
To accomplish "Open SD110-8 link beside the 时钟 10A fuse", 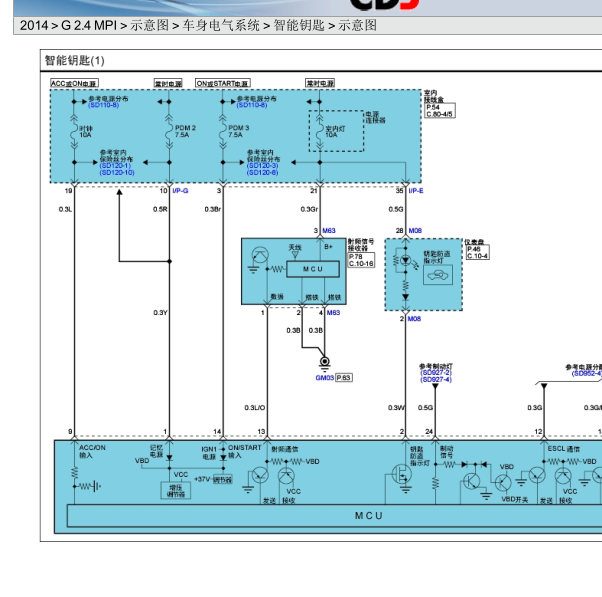I will (103, 105).
